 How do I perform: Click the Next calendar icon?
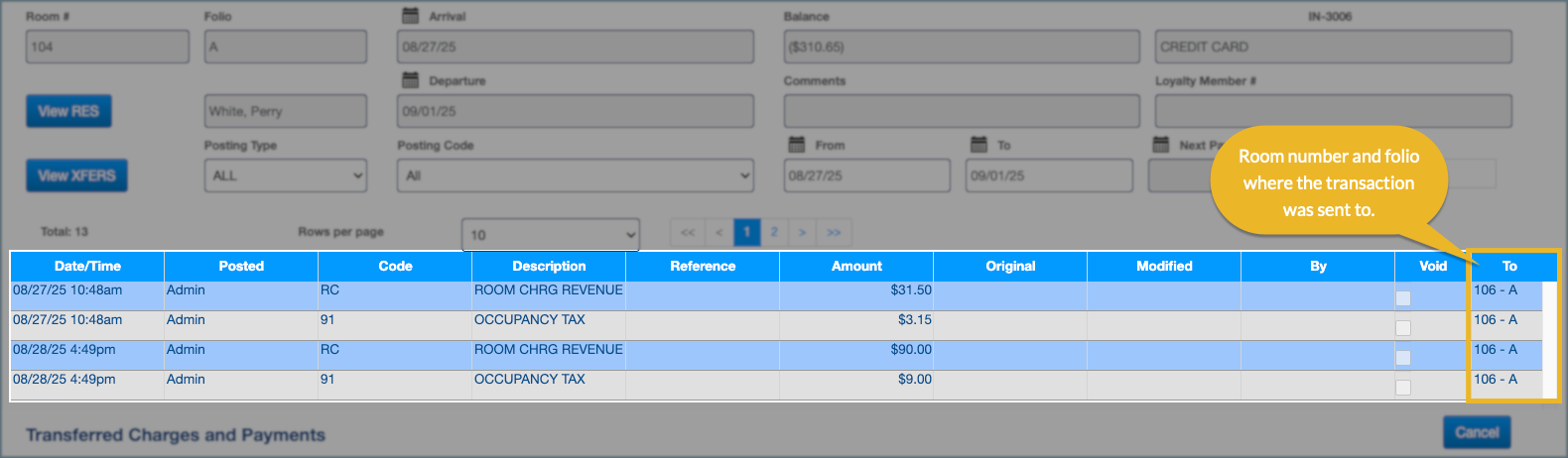(1161, 145)
